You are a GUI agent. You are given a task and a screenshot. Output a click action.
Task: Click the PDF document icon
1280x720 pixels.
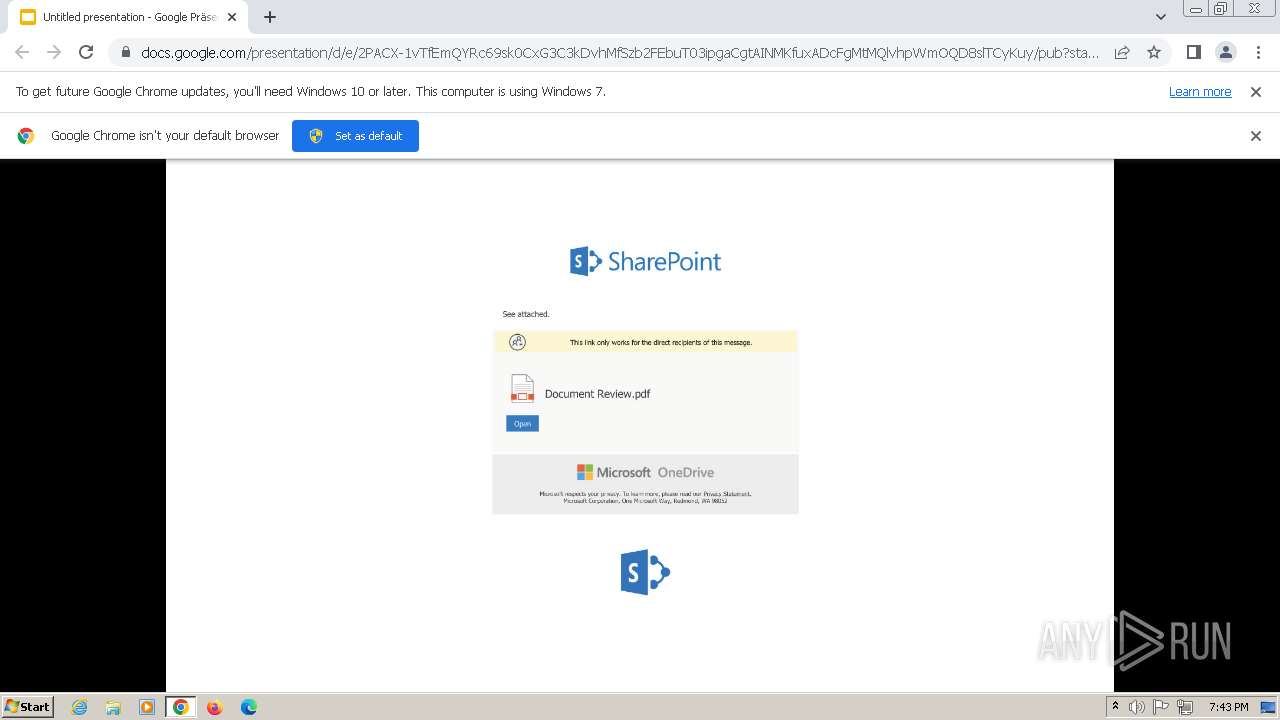pos(522,388)
